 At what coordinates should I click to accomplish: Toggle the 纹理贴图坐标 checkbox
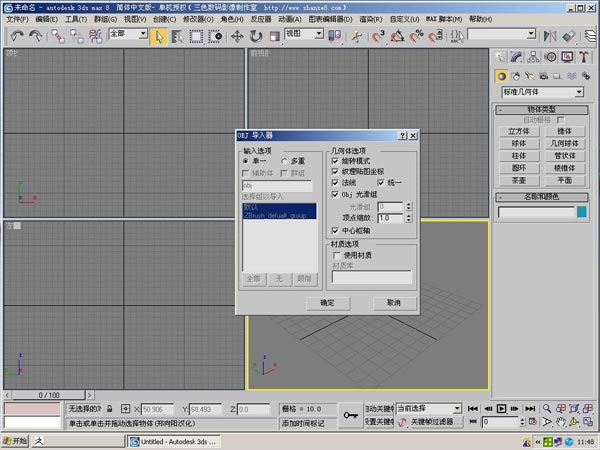click(x=335, y=171)
